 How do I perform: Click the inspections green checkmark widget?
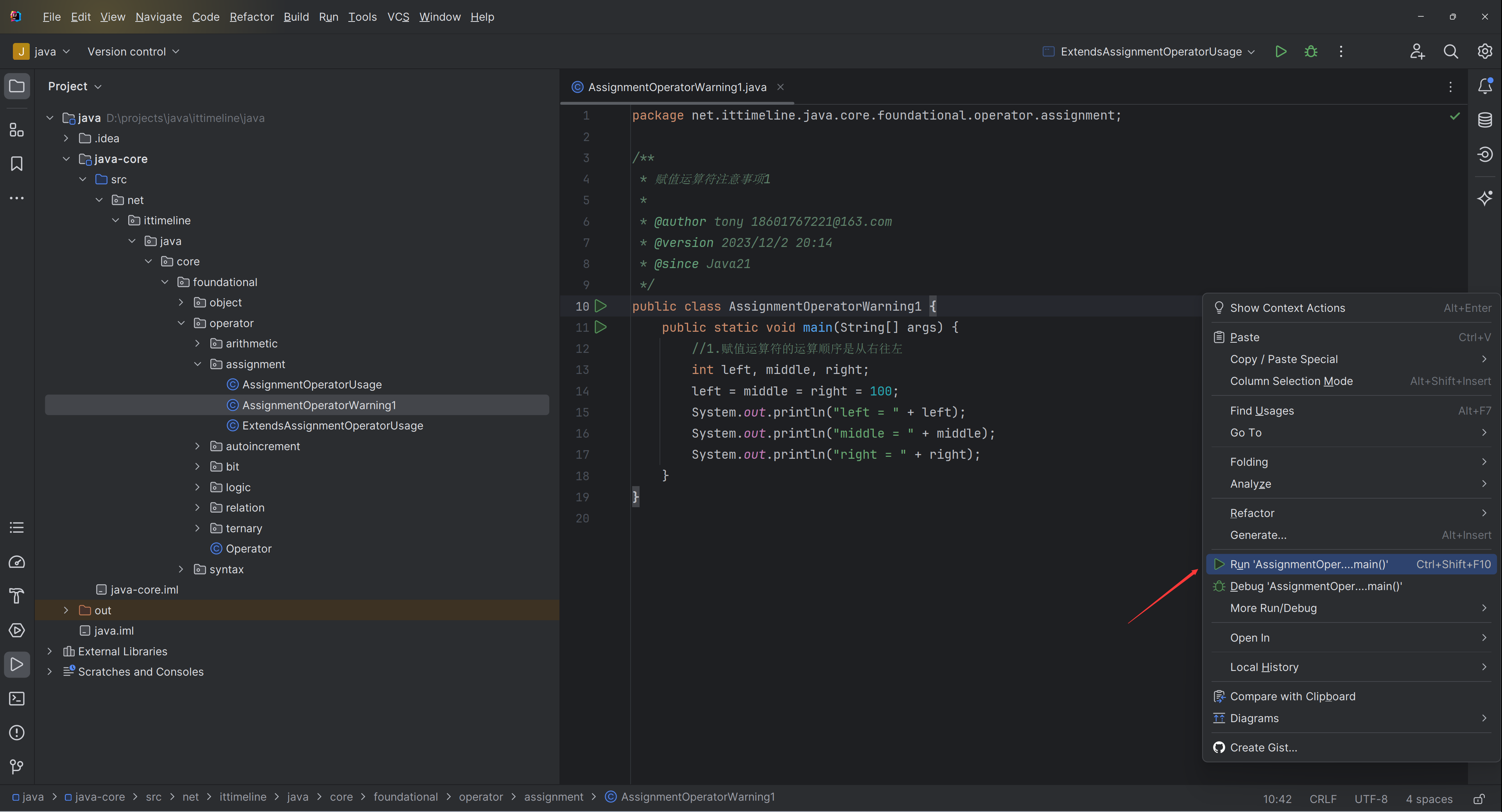pos(1455,116)
